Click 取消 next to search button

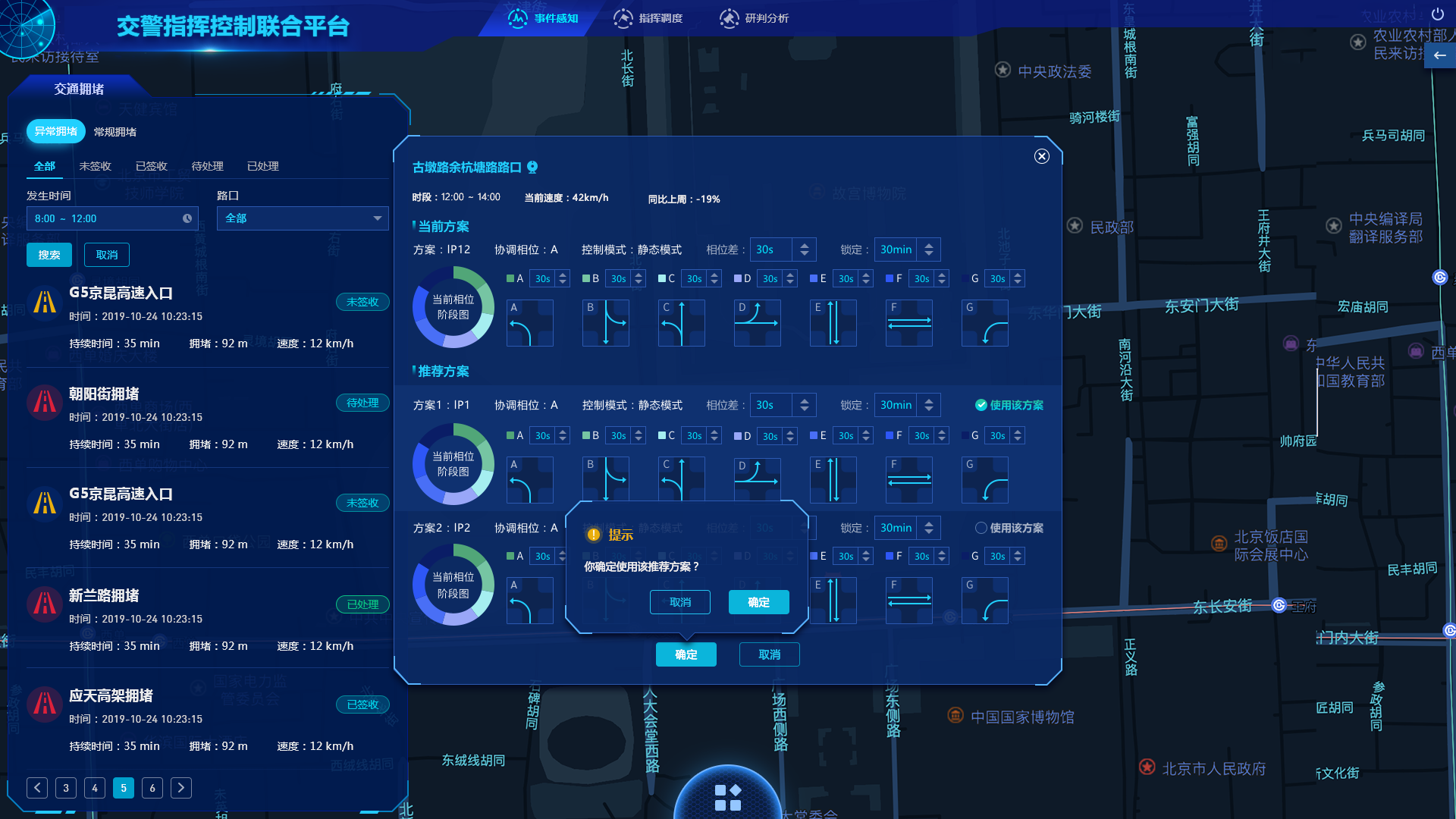click(x=107, y=255)
